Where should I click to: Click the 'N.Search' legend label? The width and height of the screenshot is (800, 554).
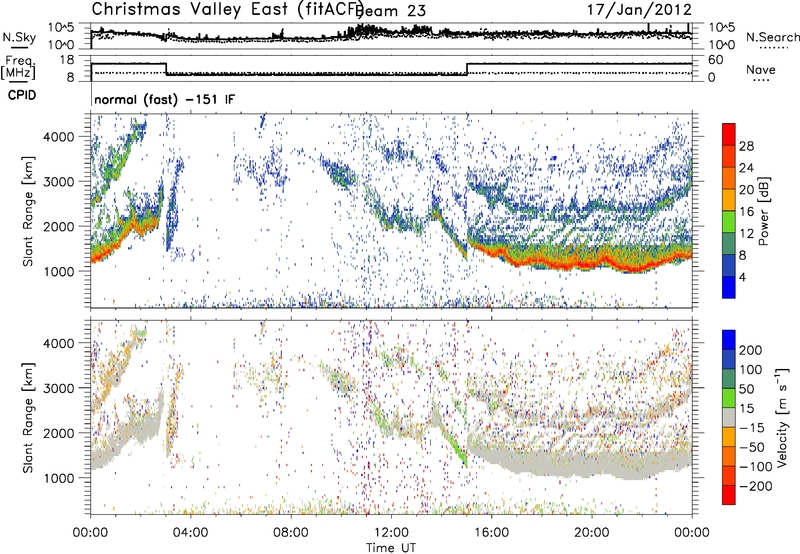[772, 37]
